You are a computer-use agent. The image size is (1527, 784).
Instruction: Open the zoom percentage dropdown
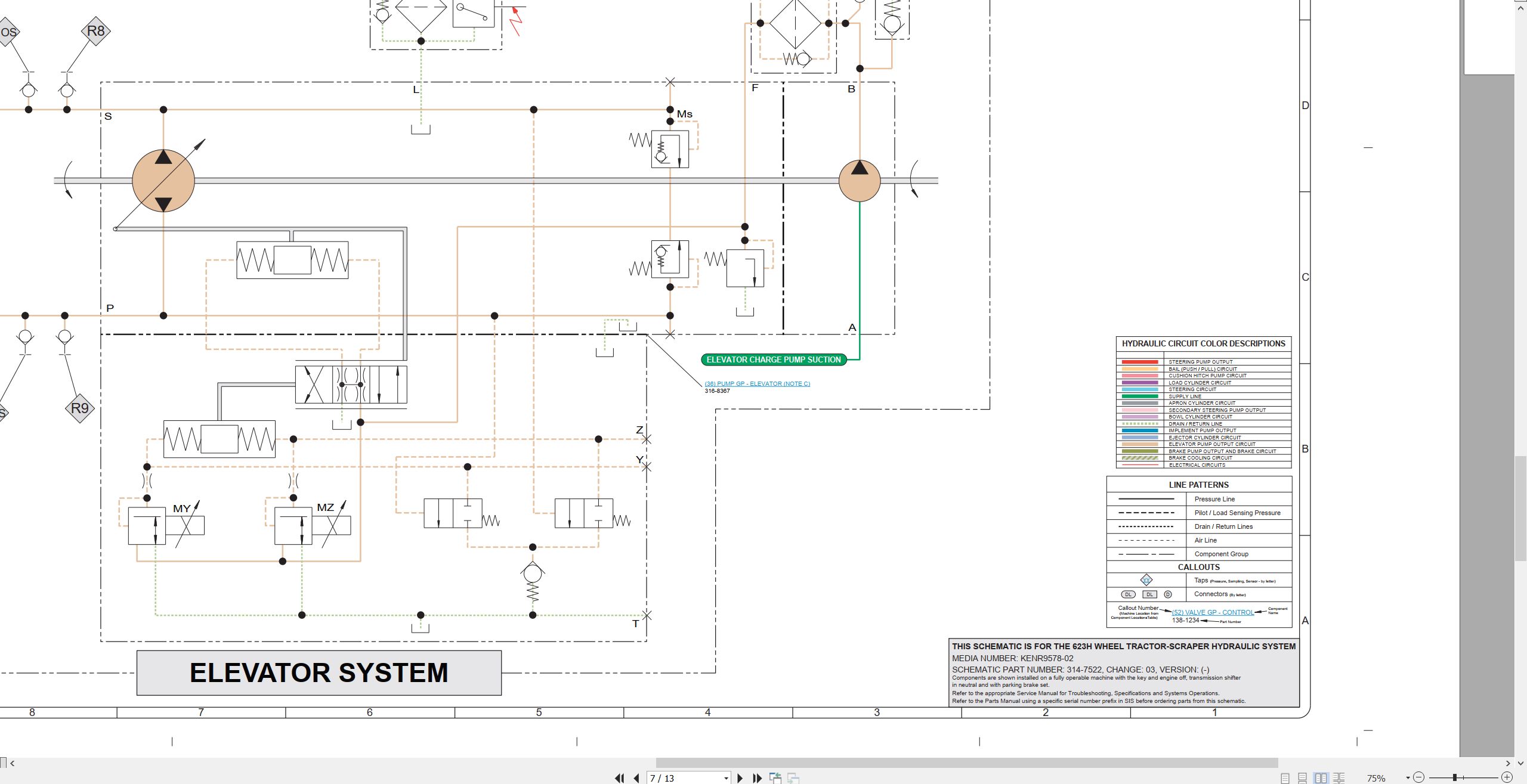point(1408,777)
